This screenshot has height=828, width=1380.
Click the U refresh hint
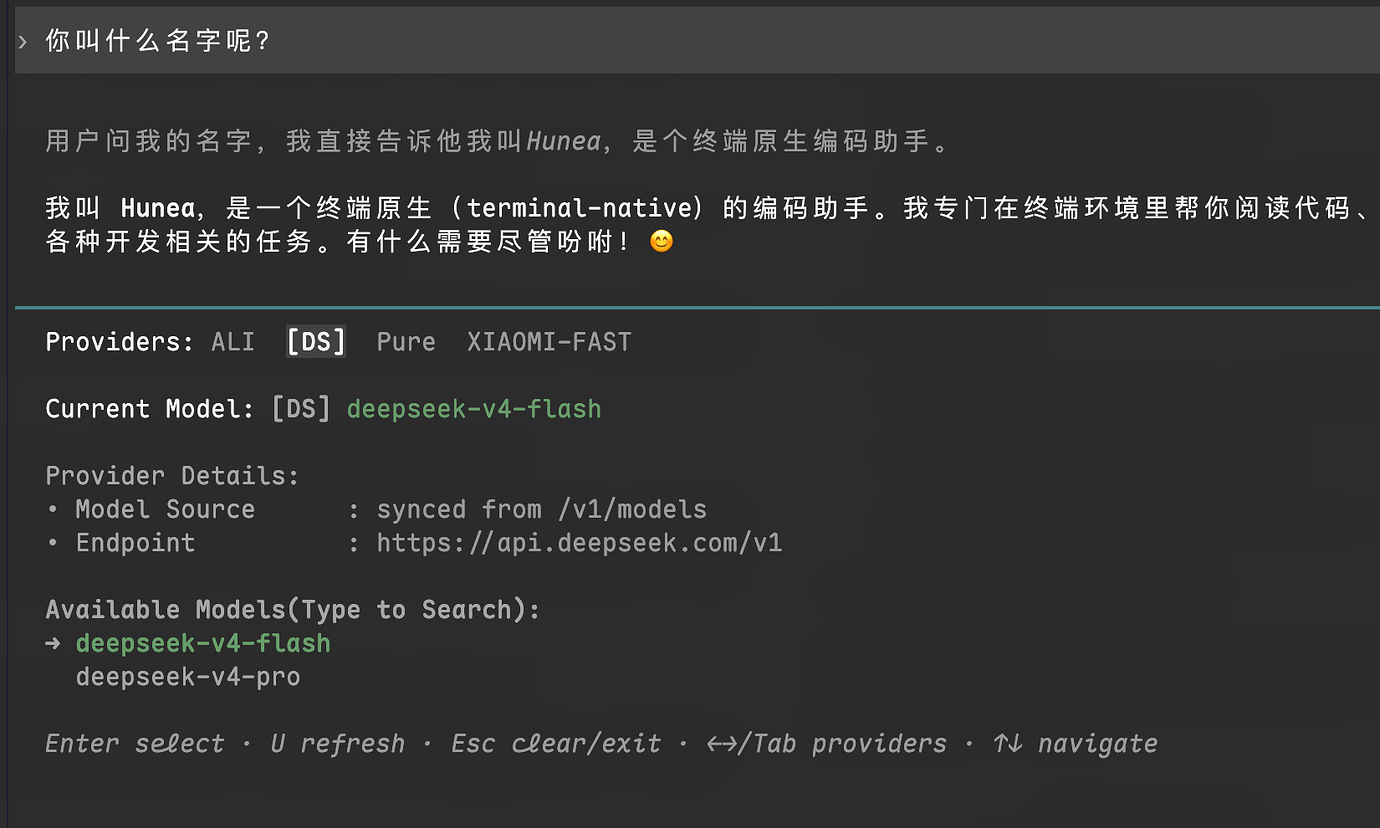338,744
